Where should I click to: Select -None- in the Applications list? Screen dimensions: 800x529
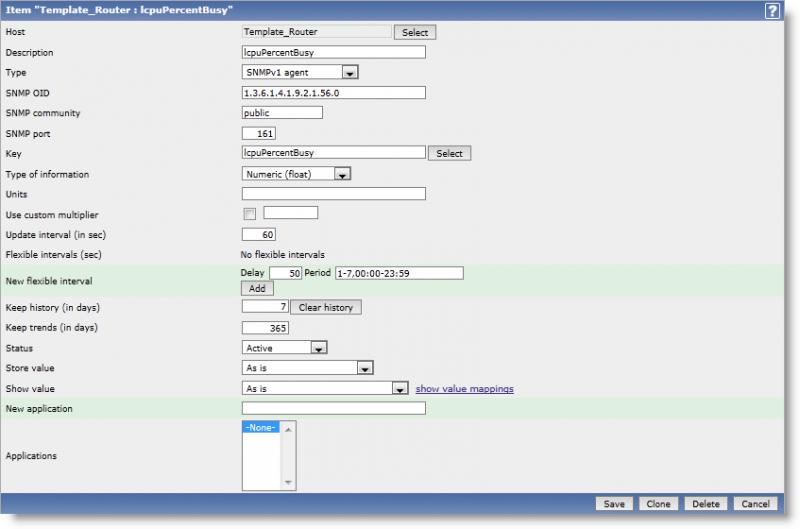pos(261,427)
